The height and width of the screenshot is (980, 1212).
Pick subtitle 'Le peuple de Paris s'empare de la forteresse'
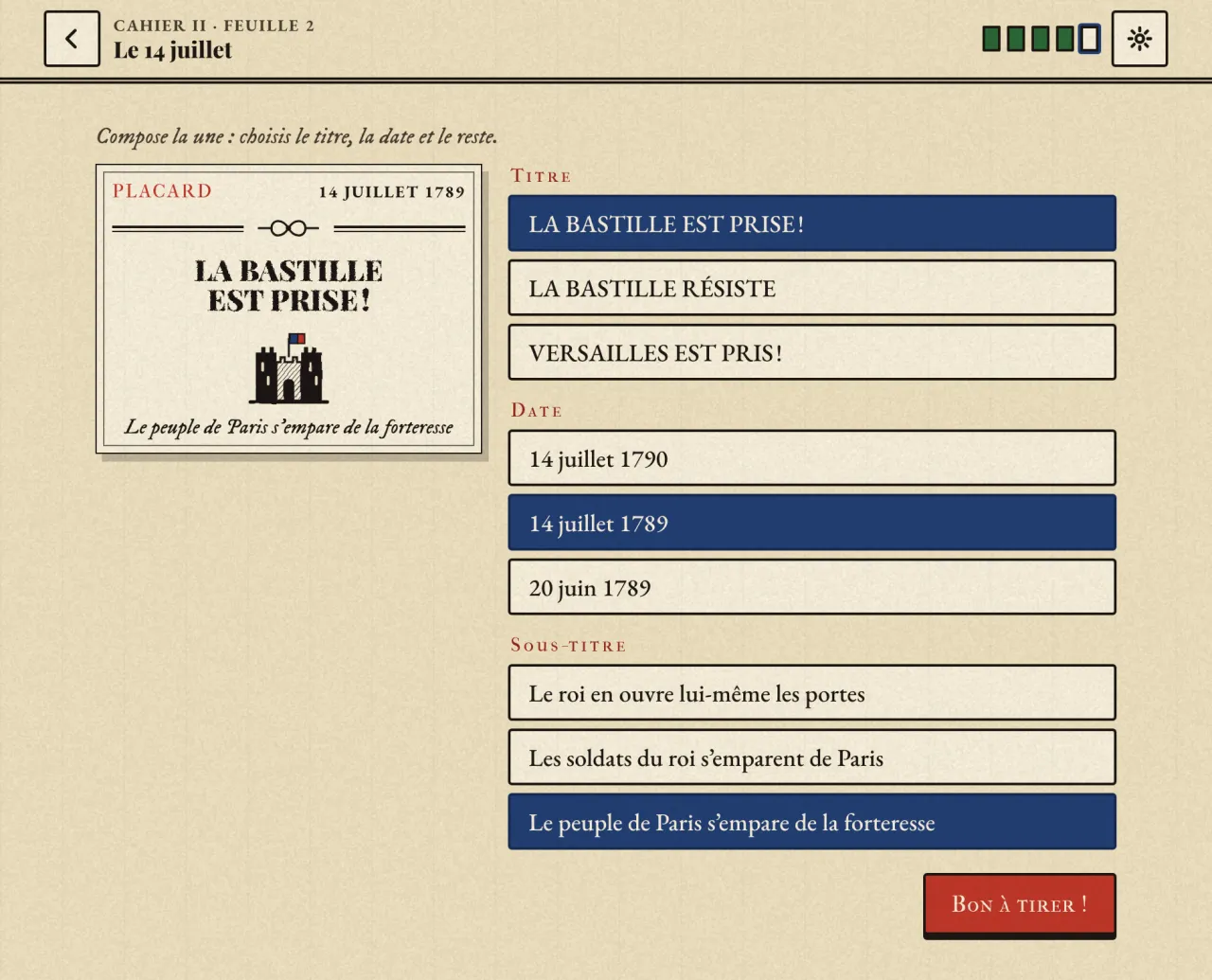811,822
